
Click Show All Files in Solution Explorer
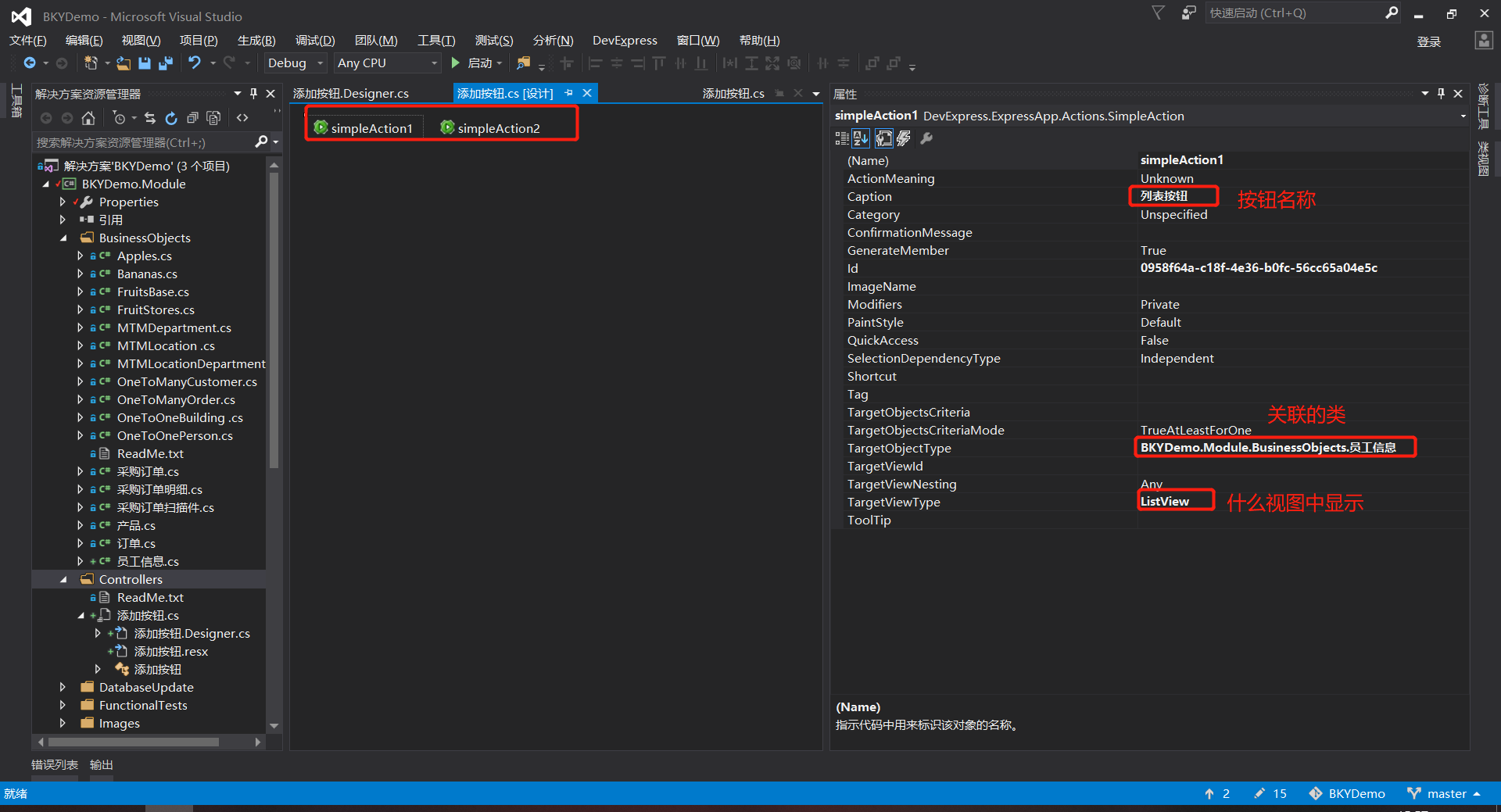(x=213, y=118)
